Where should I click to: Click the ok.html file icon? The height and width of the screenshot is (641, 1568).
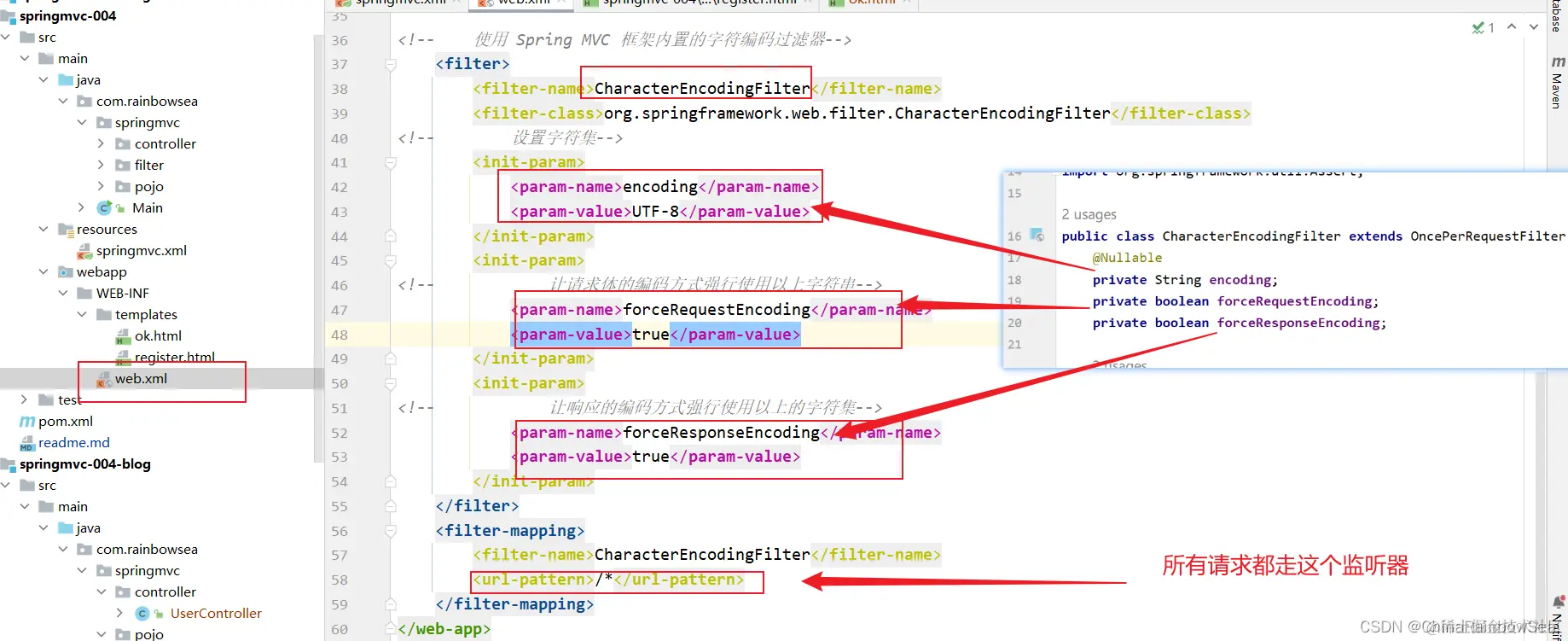click(123, 336)
